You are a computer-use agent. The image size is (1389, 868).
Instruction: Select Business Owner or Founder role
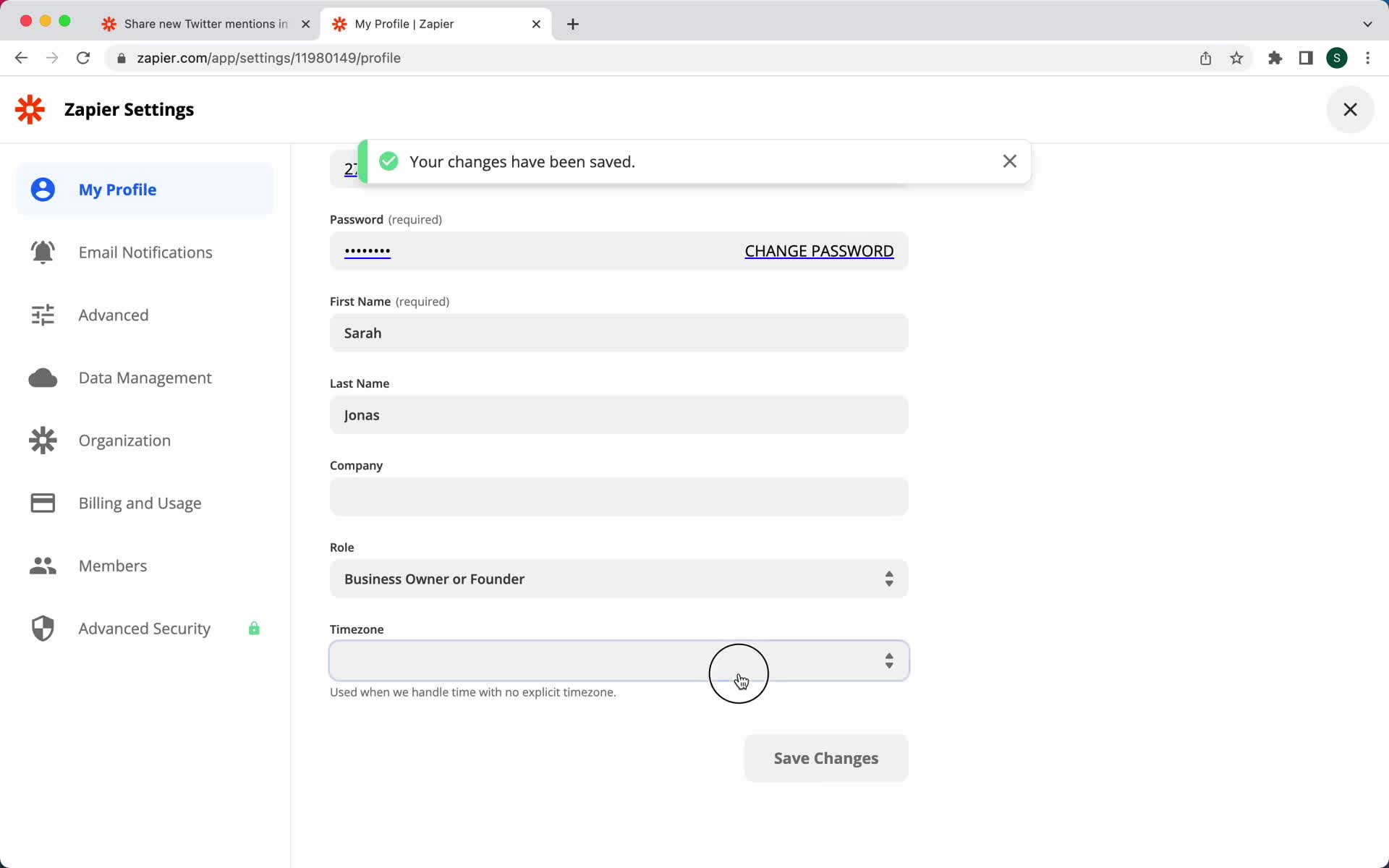(617, 579)
